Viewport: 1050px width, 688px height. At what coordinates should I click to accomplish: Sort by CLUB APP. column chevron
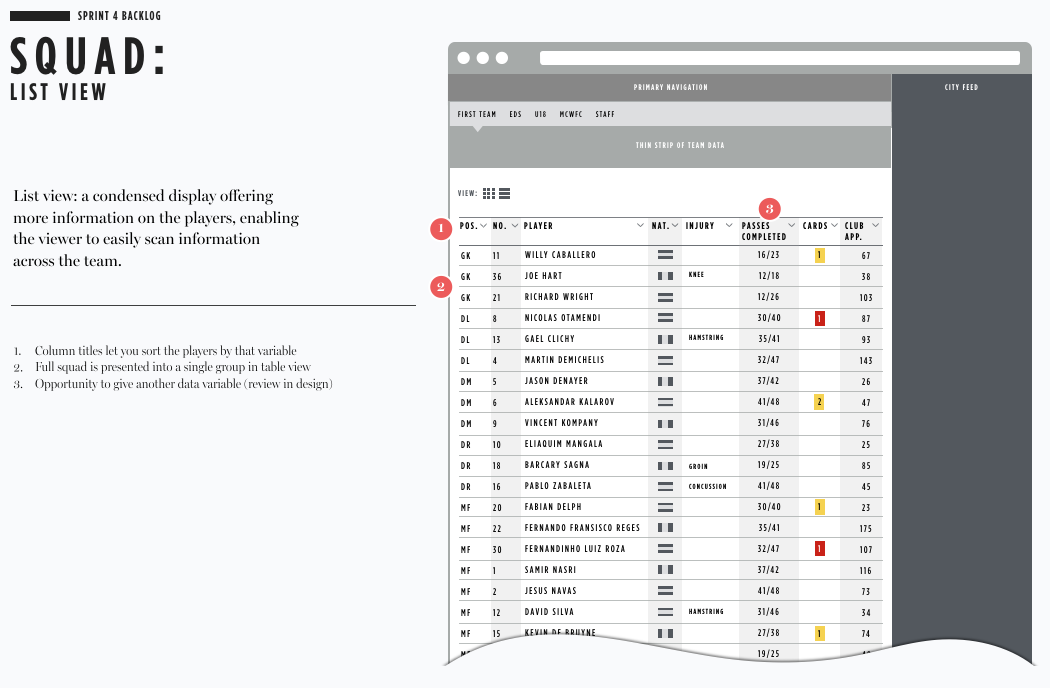pos(875,226)
